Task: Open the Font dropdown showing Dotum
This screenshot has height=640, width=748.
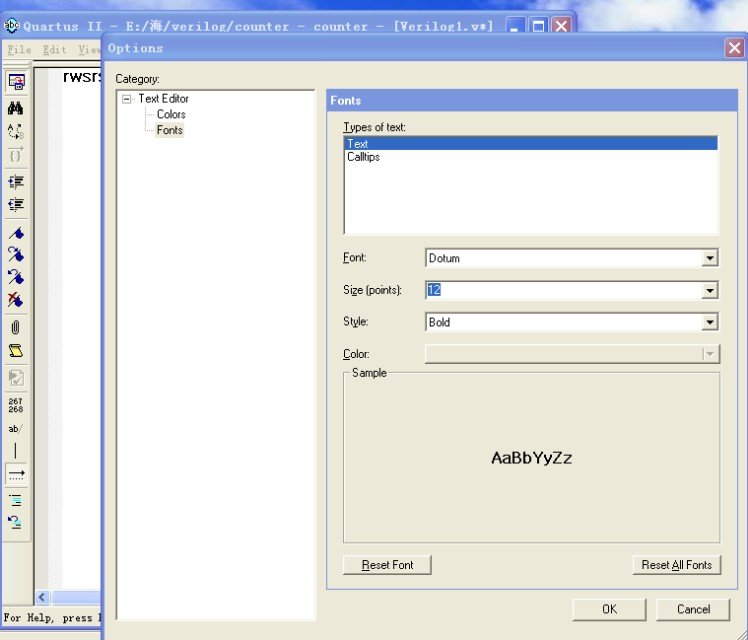Action: 709,258
